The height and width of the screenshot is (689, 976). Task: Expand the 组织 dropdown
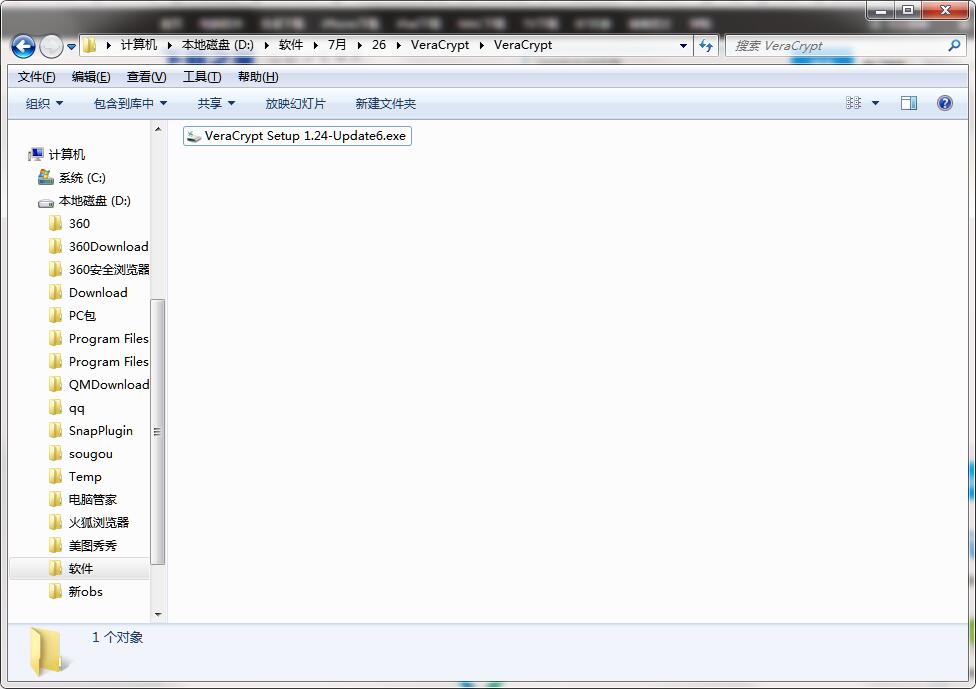coord(44,103)
